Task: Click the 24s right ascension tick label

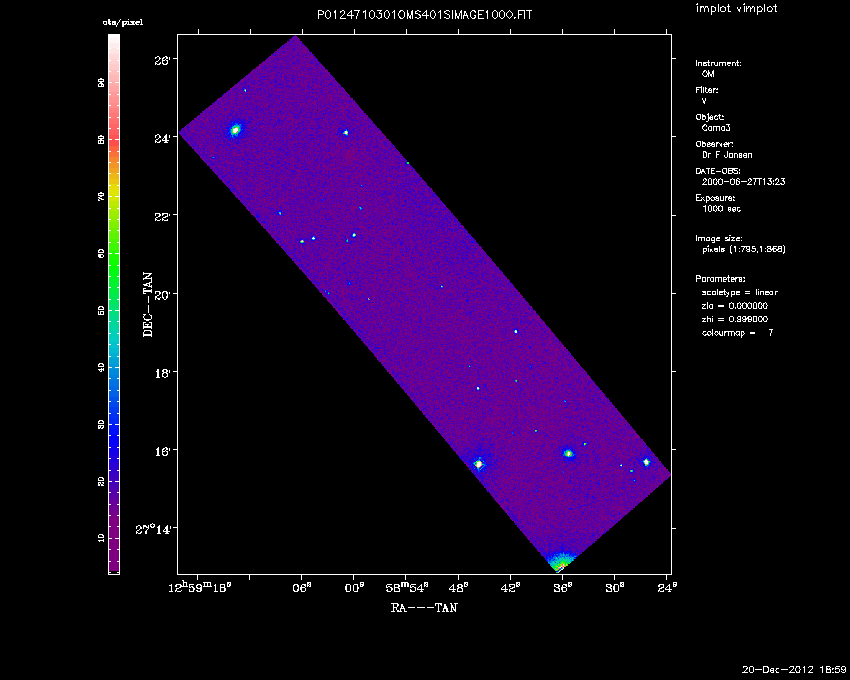Action: [x=667, y=588]
